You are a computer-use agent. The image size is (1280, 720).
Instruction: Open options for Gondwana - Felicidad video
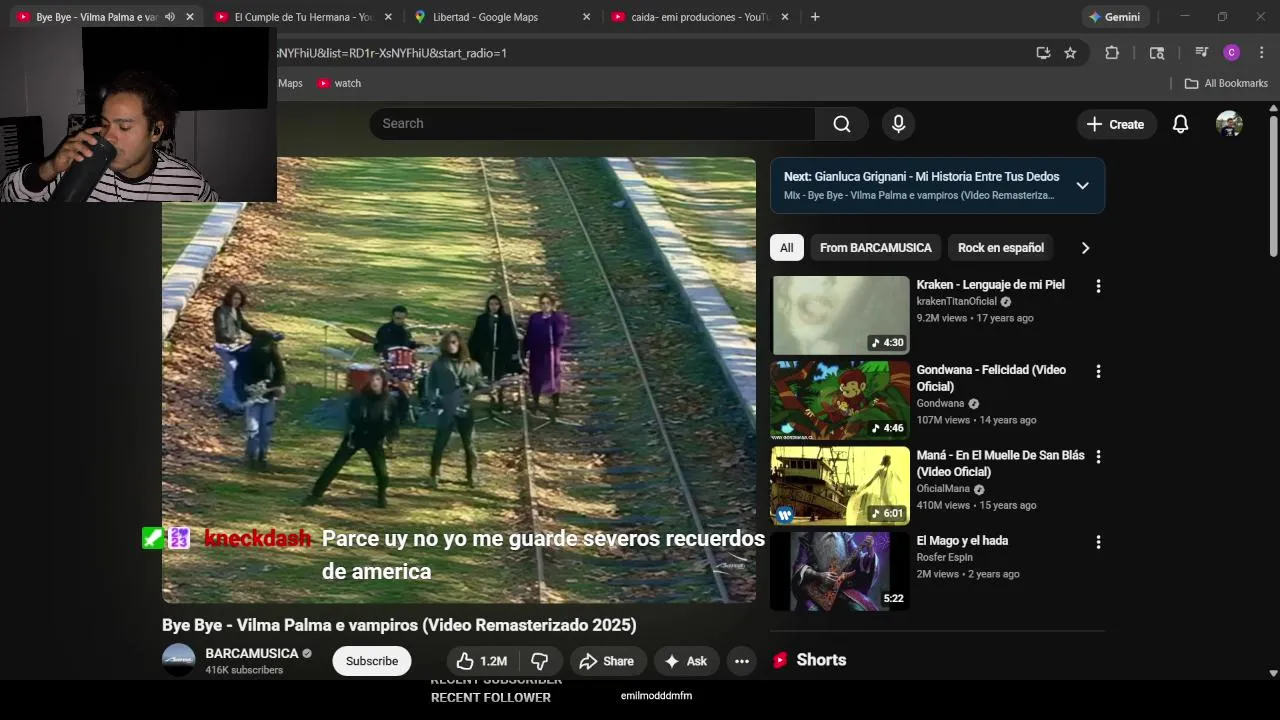point(1098,371)
